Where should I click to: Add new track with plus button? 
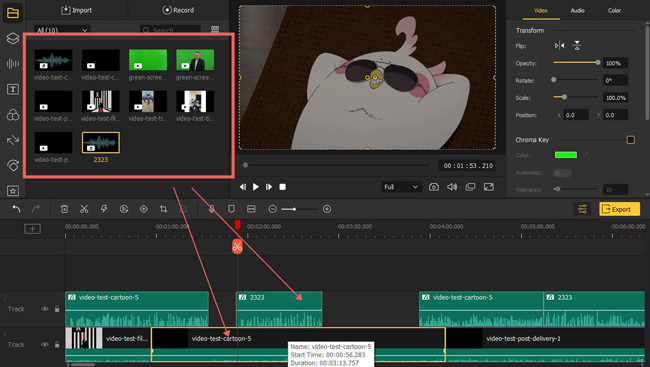32,228
